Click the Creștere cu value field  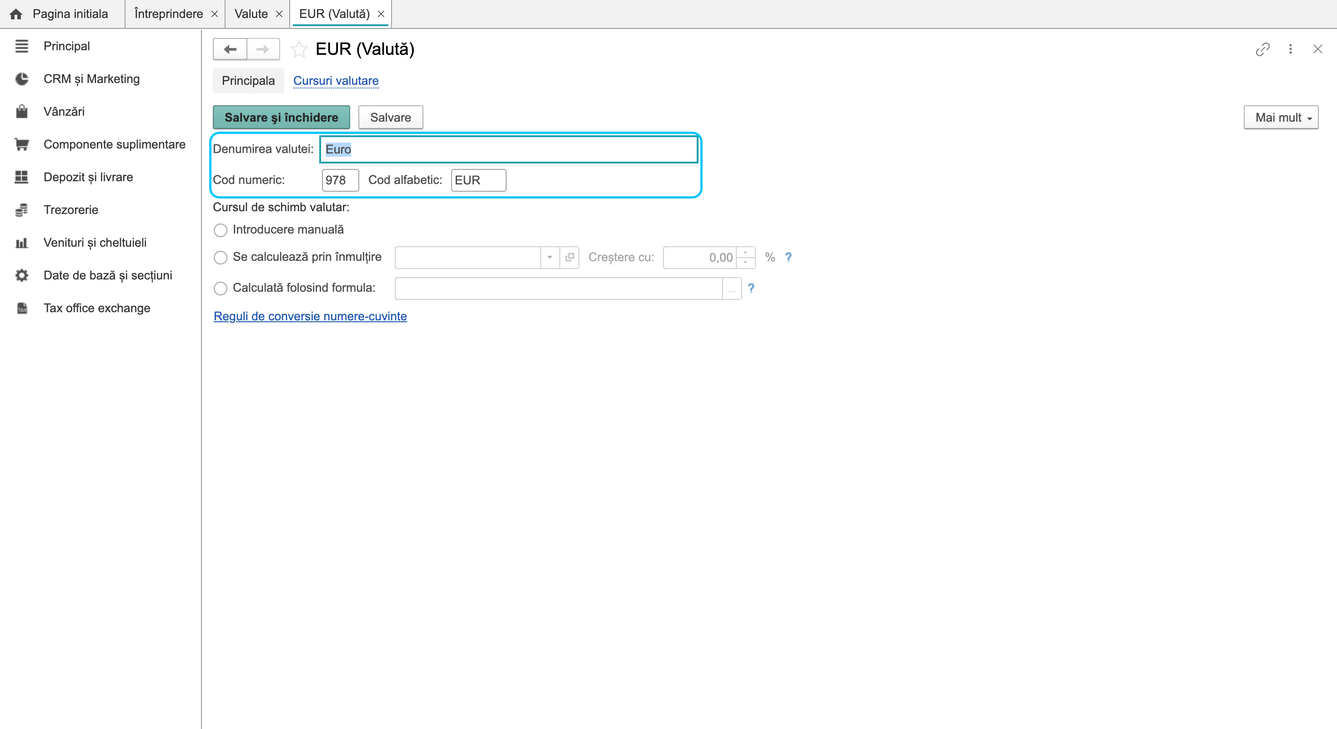coord(700,258)
